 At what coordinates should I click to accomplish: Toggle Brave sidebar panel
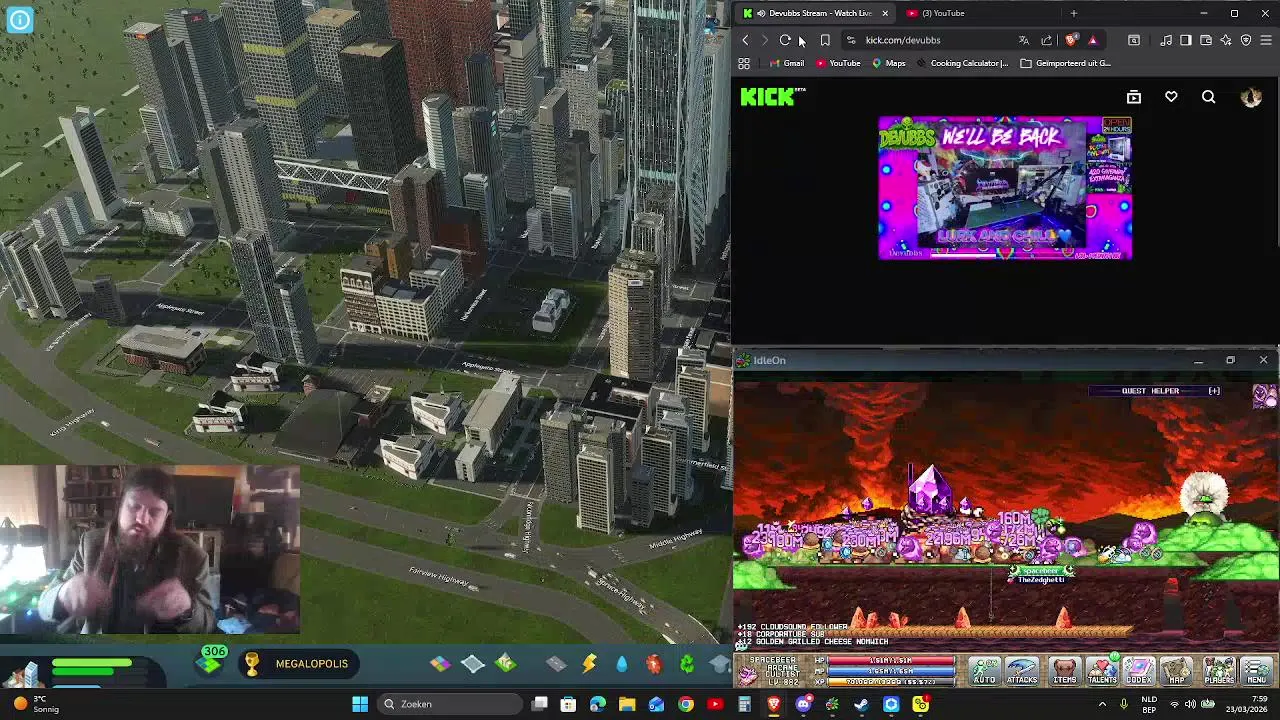[1185, 40]
